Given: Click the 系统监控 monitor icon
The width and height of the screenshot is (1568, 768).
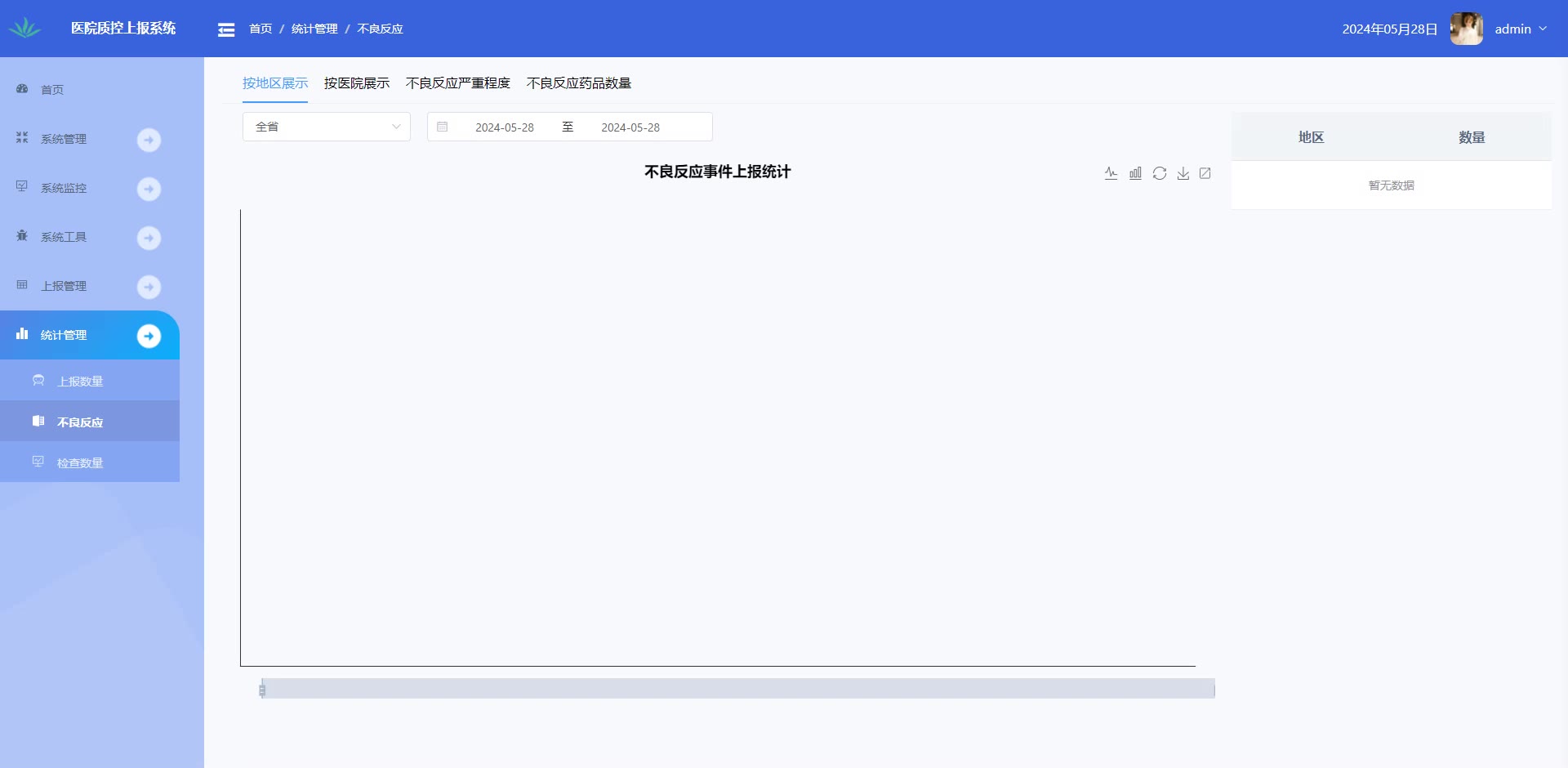Looking at the screenshot, I should tap(22, 186).
